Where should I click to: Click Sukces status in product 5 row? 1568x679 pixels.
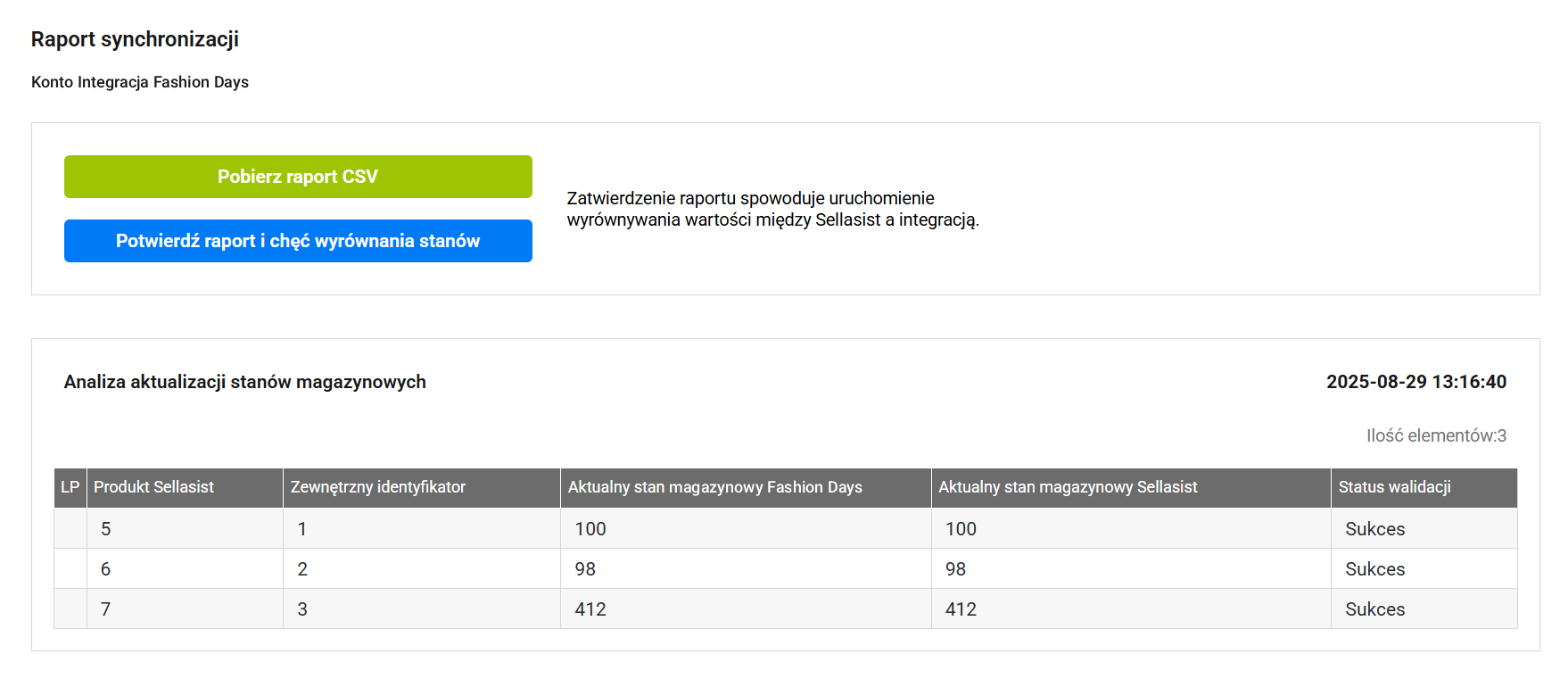pyautogui.click(x=1374, y=529)
